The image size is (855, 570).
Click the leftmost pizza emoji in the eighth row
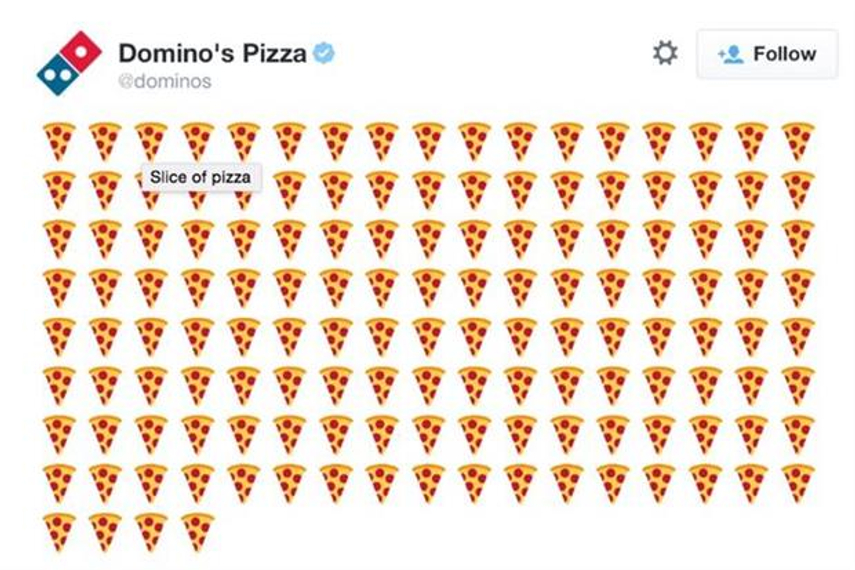tap(59, 483)
